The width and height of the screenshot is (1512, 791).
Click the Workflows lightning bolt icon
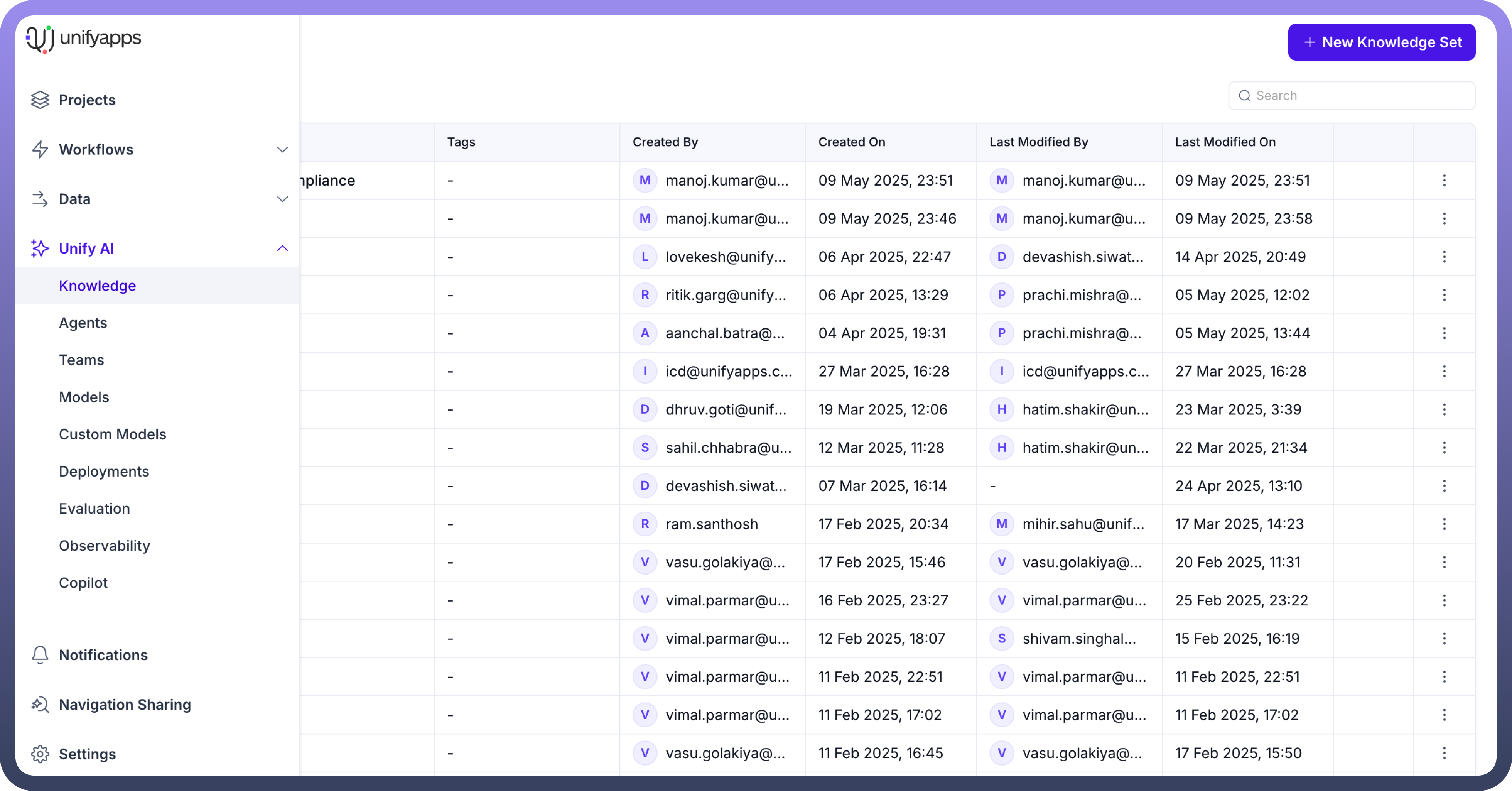(x=40, y=149)
